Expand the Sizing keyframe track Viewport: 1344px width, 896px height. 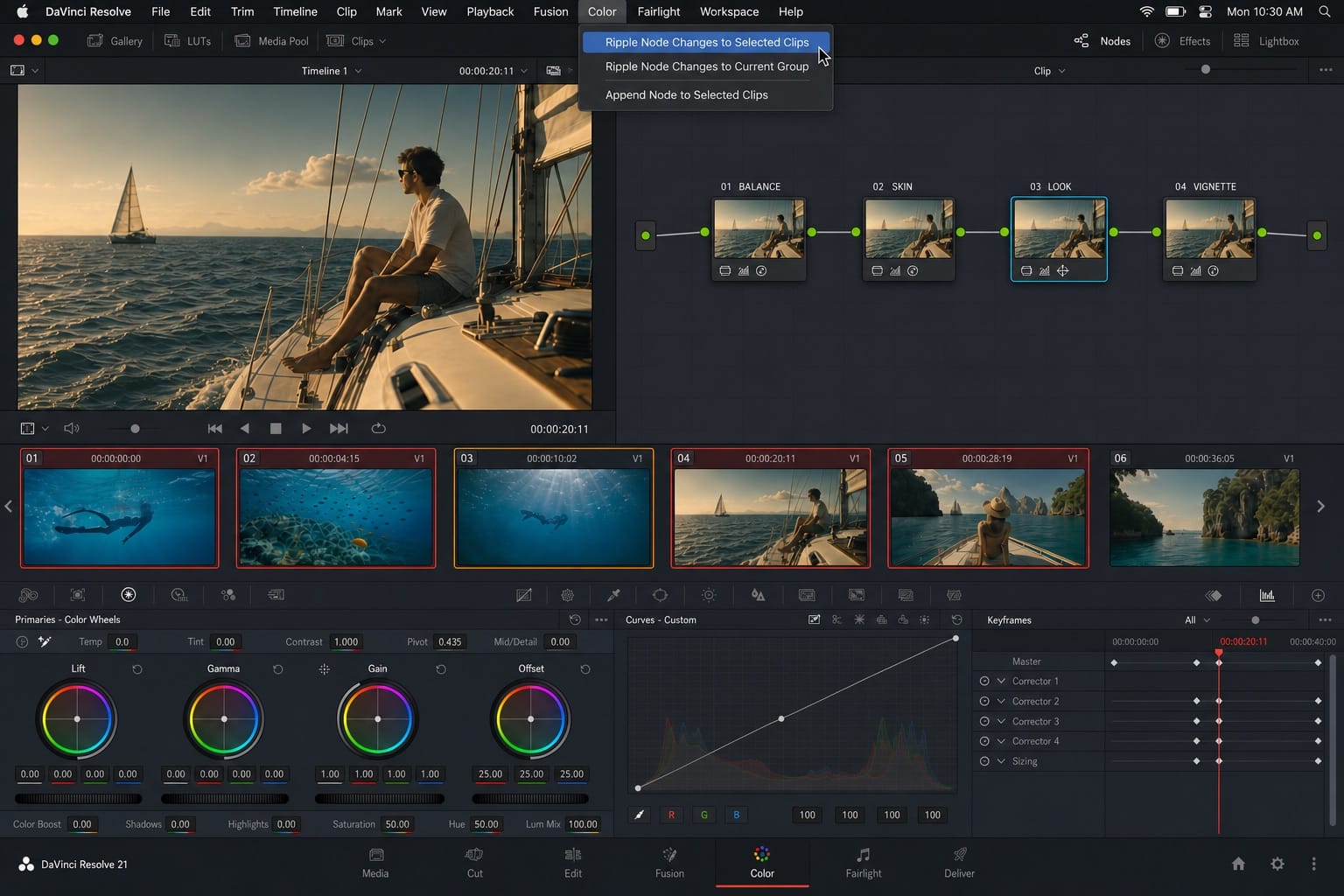point(1001,761)
